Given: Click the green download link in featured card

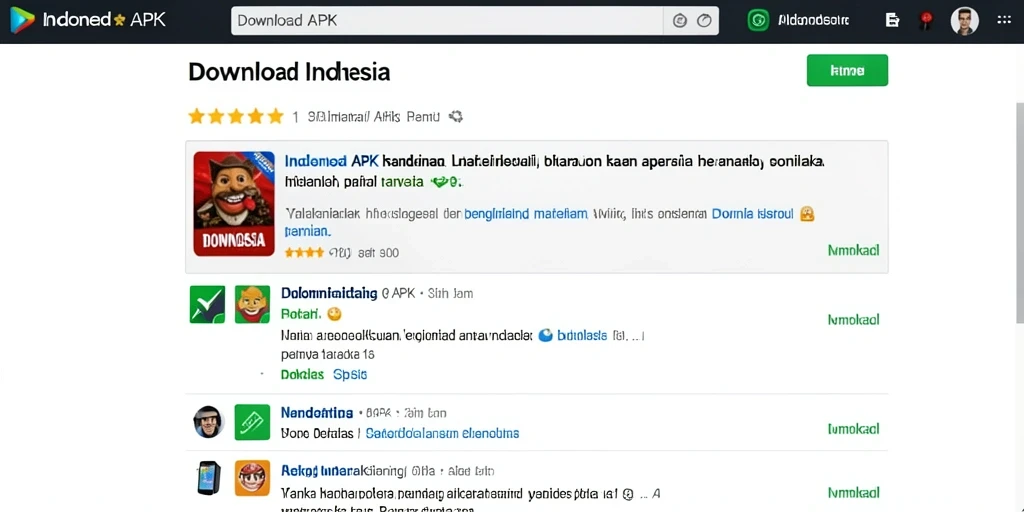Looking at the screenshot, I should click(x=853, y=250).
